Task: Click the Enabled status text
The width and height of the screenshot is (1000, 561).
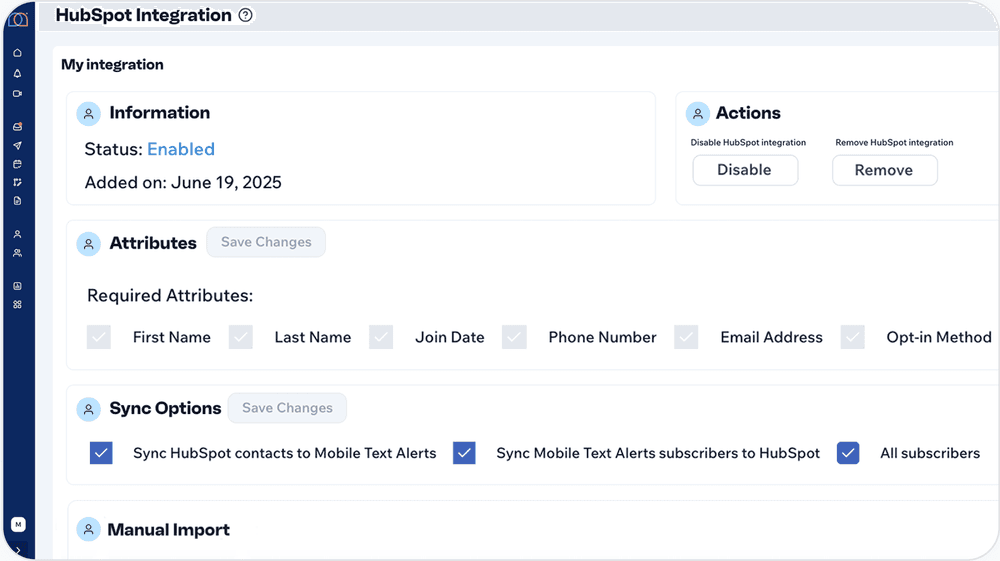Action: tap(181, 149)
